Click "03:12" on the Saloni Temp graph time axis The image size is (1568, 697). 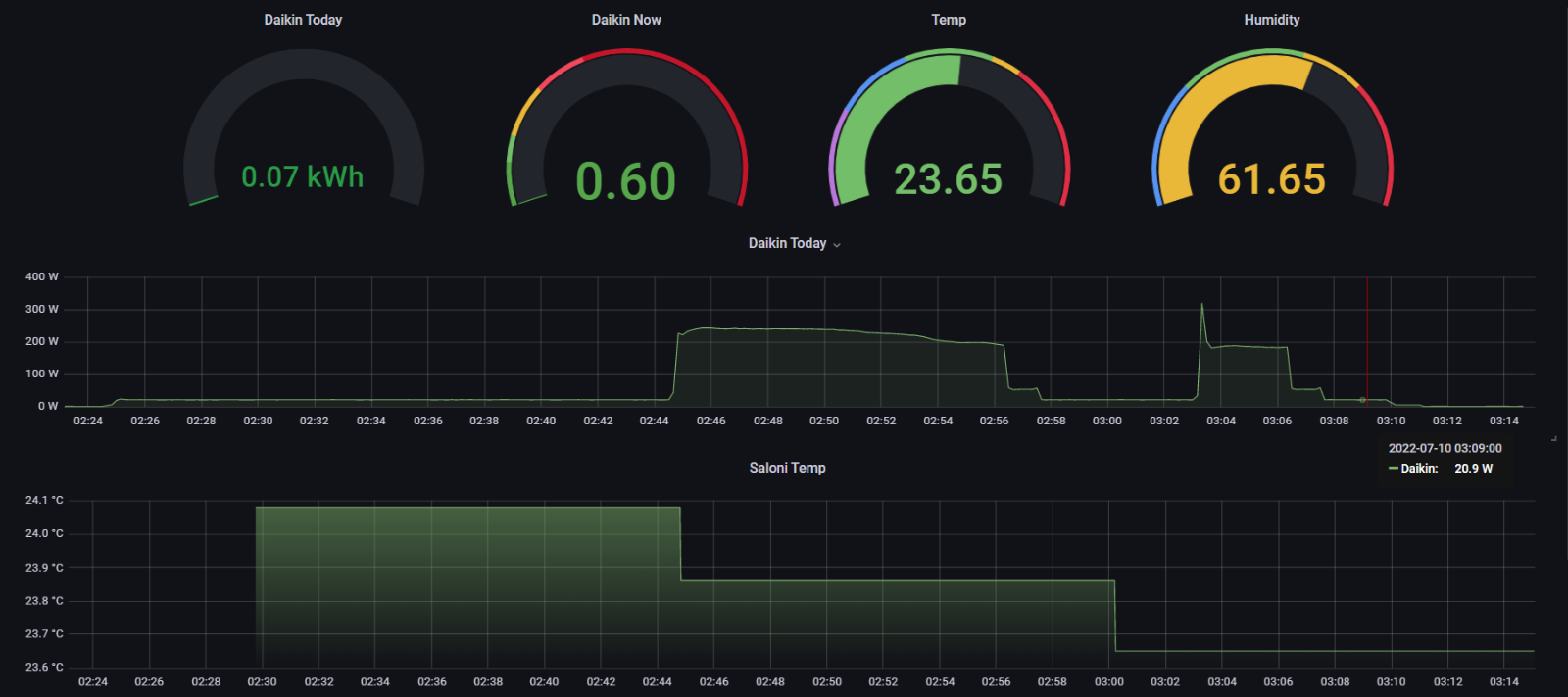[x=1448, y=682]
